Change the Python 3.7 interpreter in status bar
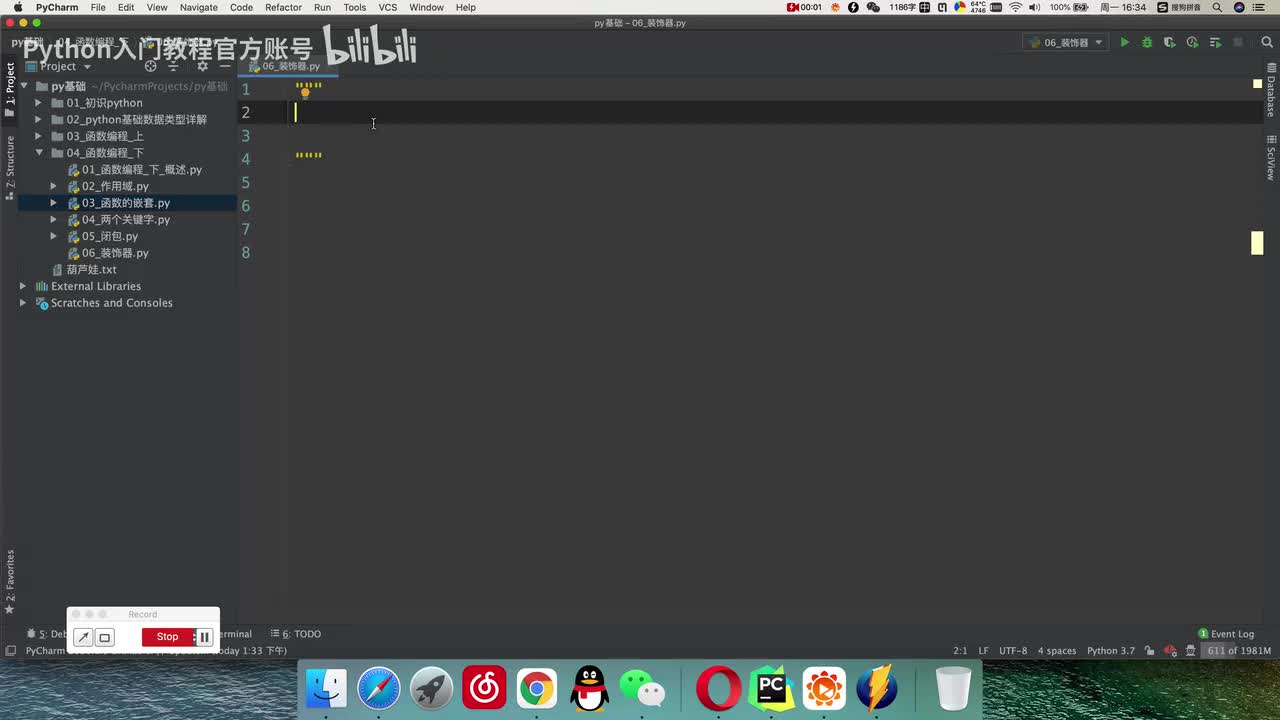Viewport: 1280px width, 720px height. click(x=1111, y=651)
